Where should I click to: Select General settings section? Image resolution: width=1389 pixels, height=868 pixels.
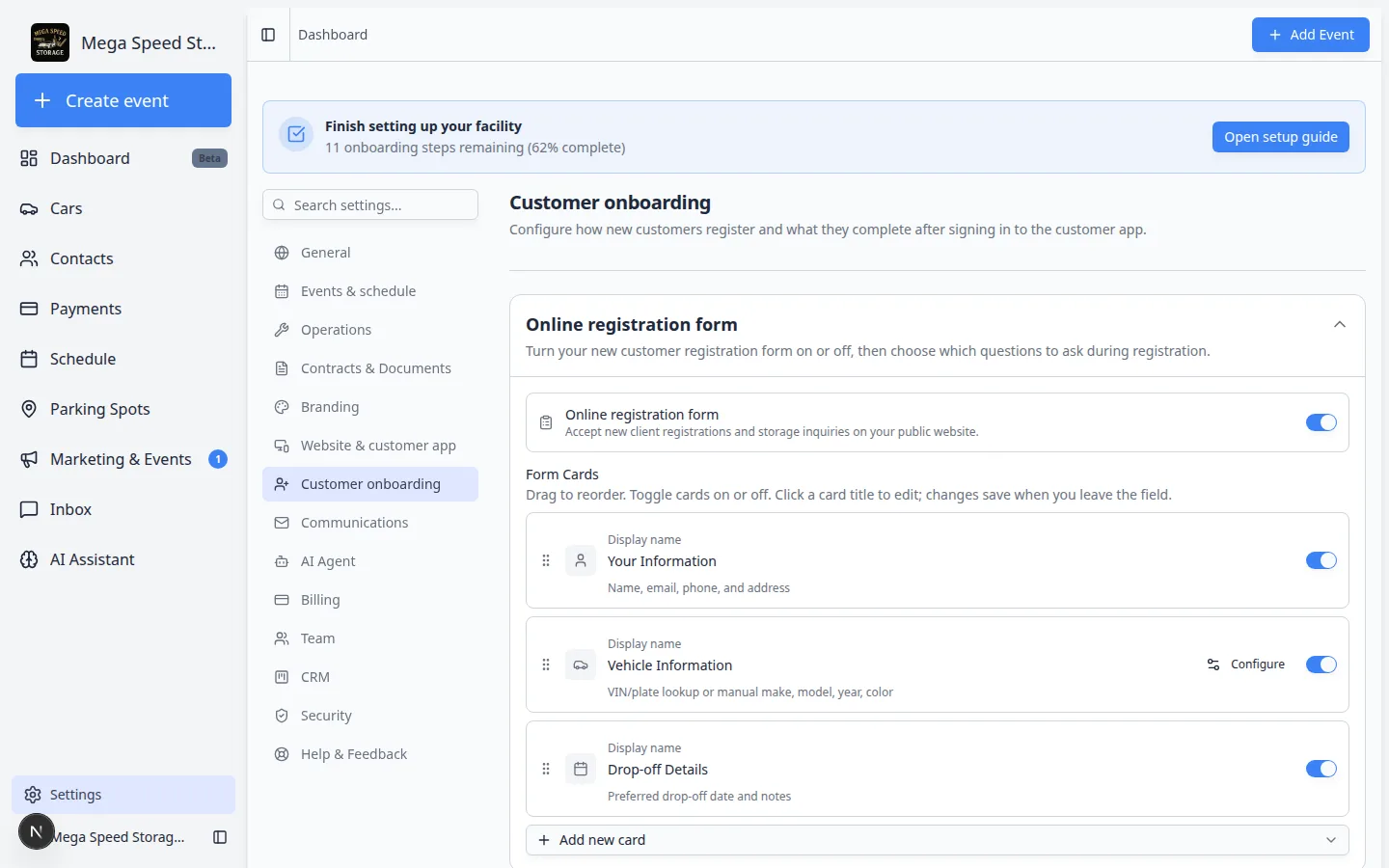[x=370, y=253]
